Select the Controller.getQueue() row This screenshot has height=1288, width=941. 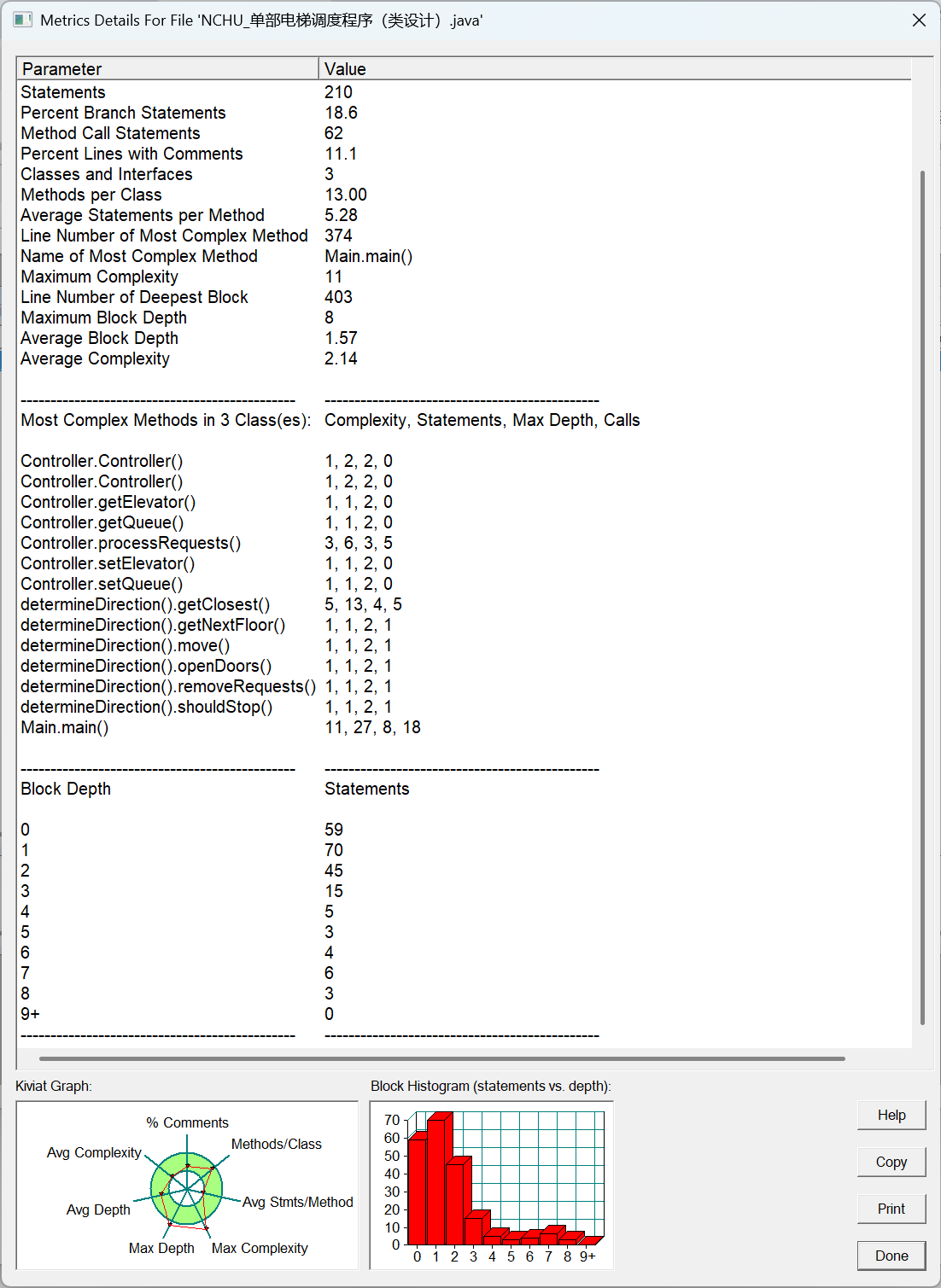point(464,522)
